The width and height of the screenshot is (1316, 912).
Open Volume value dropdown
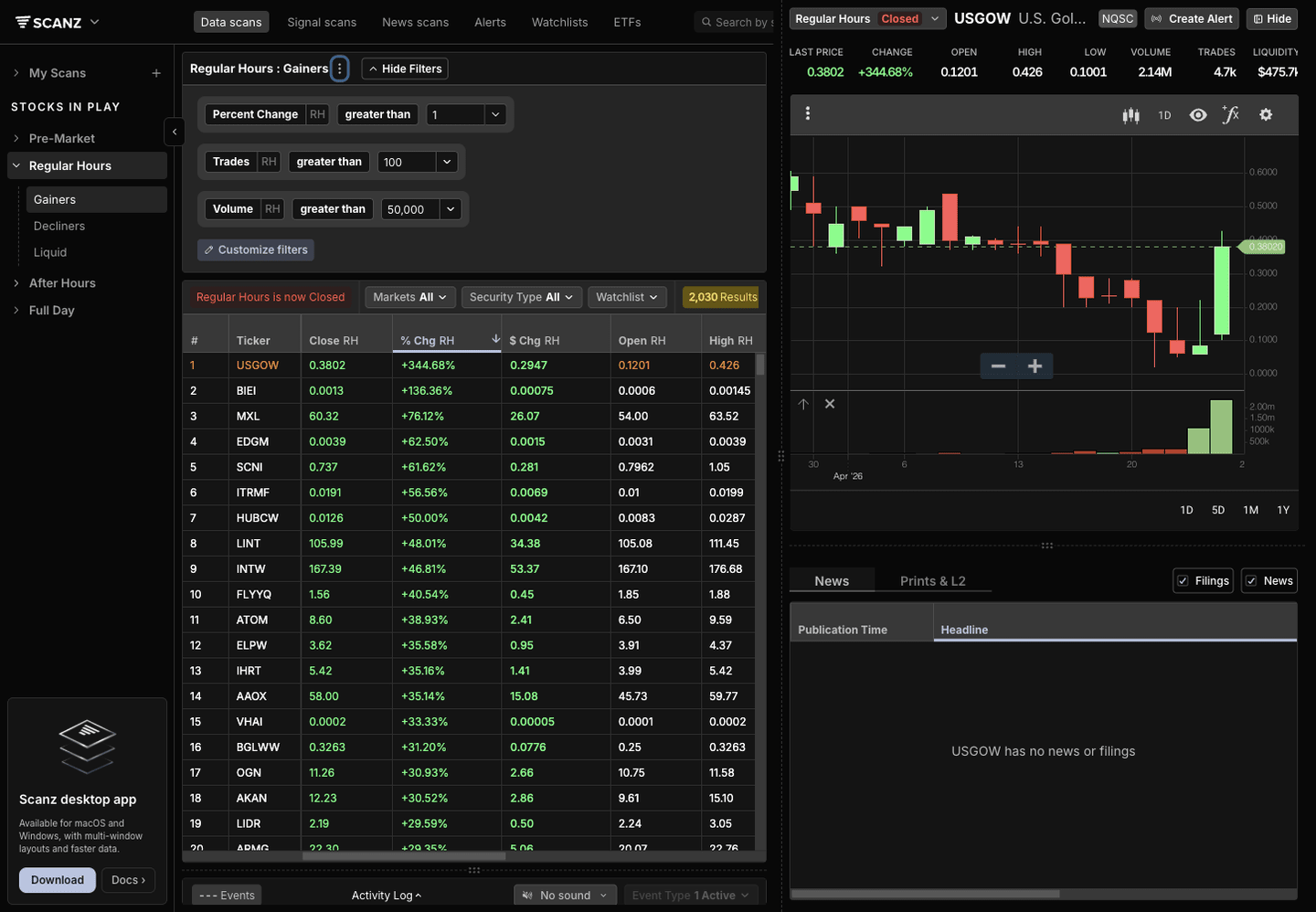point(451,209)
